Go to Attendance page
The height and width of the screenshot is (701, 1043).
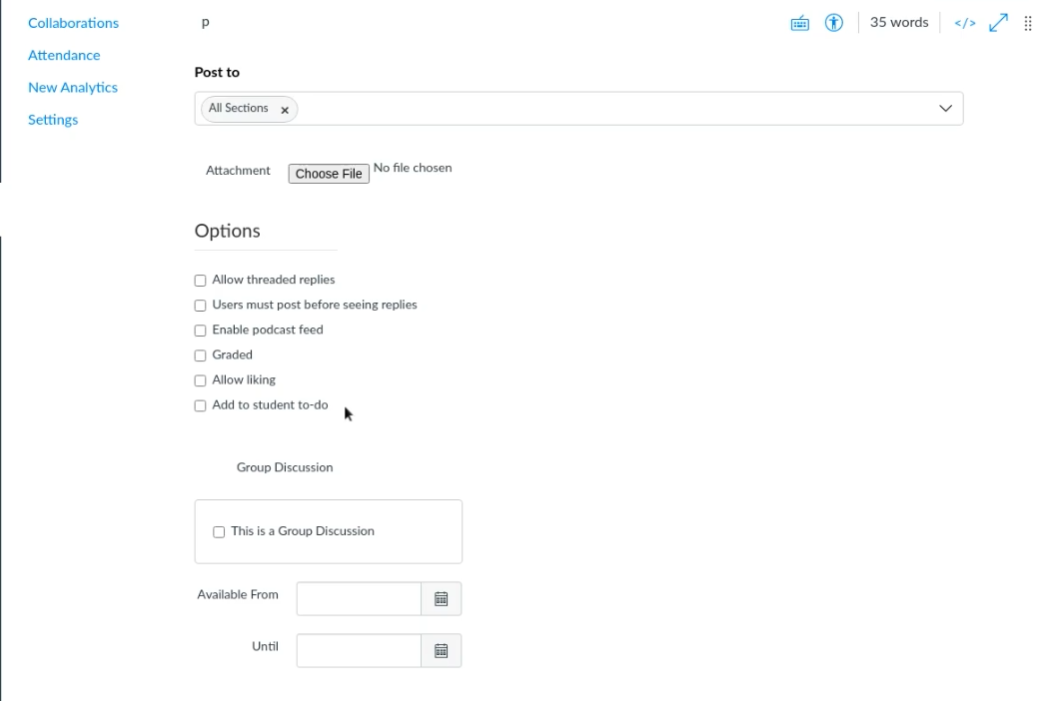[x=64, y=55]
